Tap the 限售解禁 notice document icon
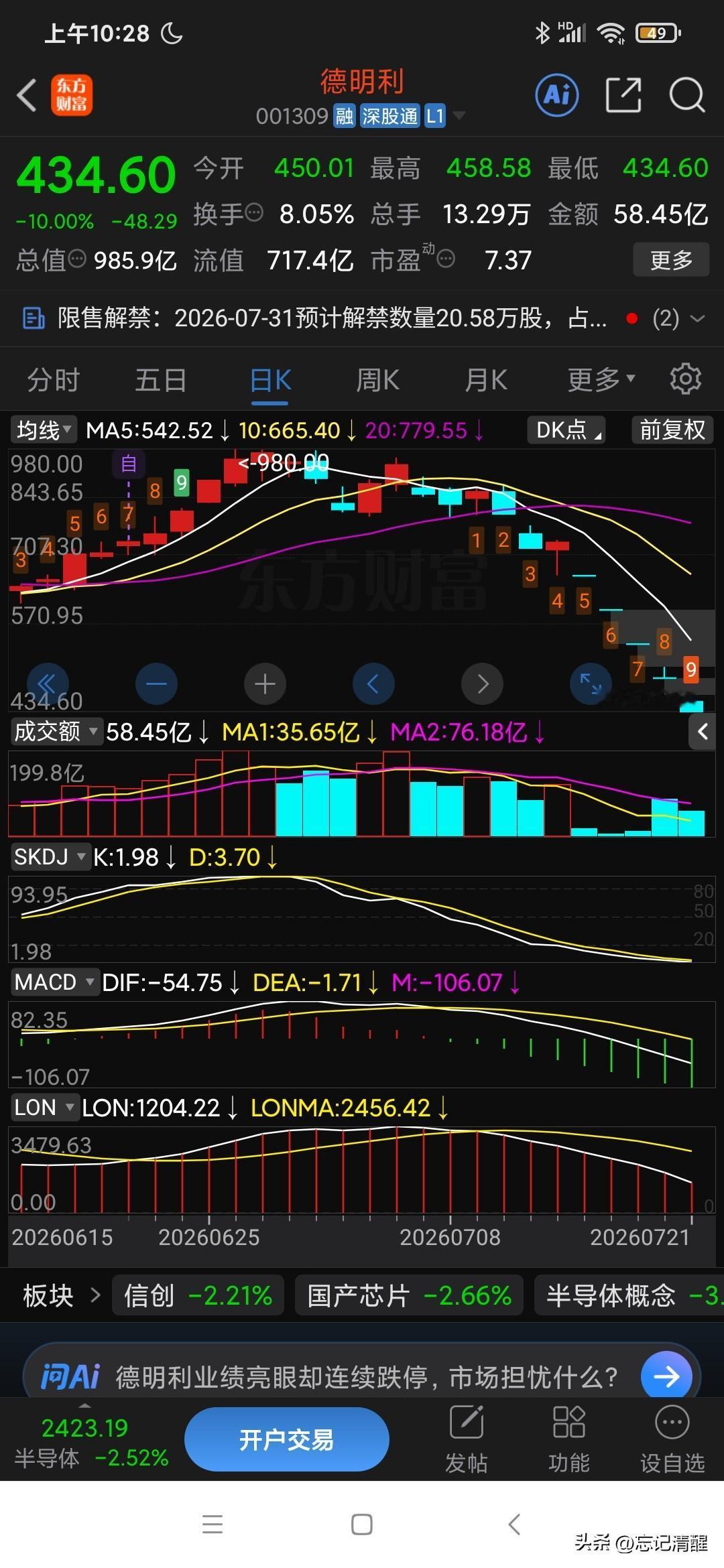724x1568 pixels. pos(33,318)
